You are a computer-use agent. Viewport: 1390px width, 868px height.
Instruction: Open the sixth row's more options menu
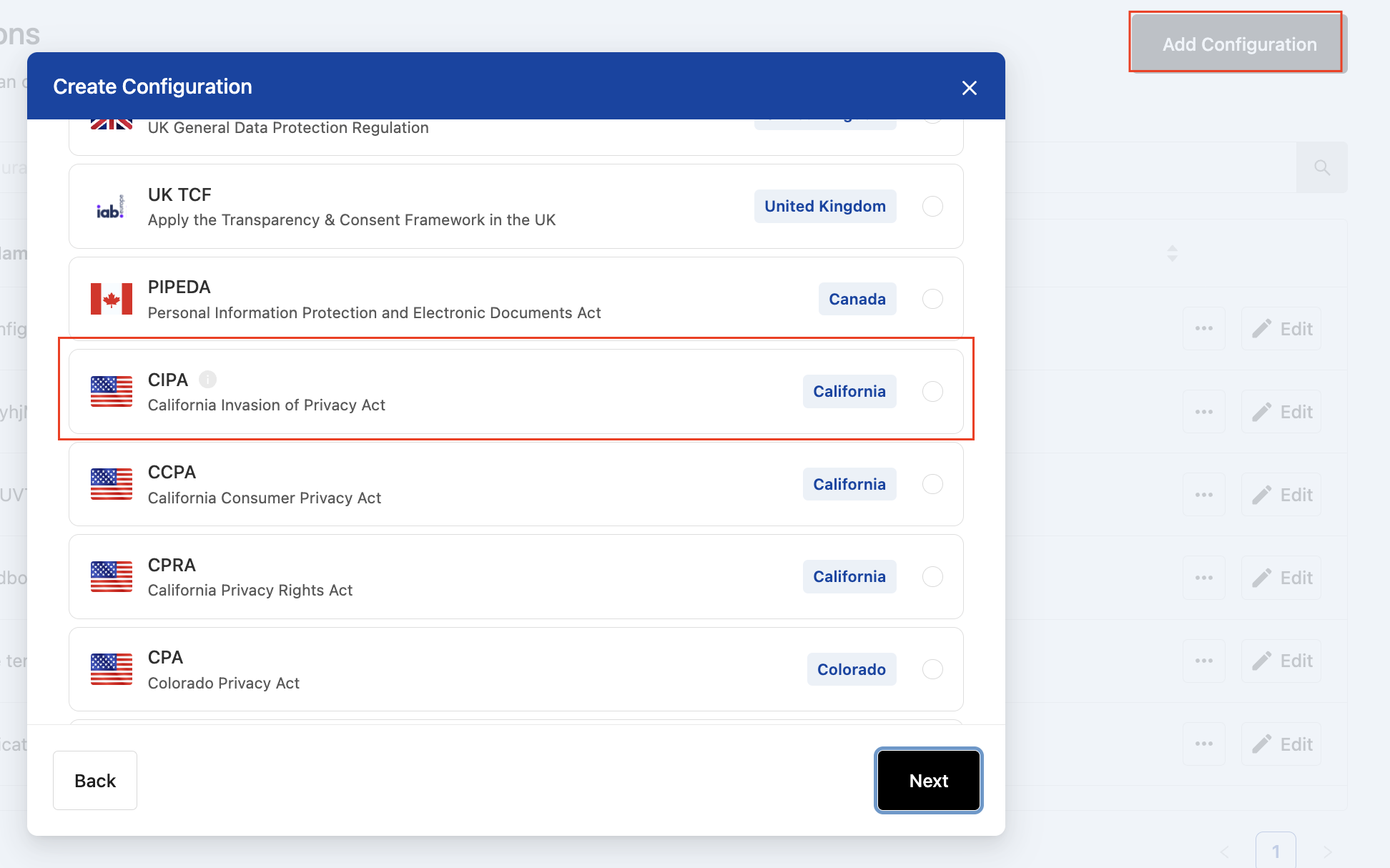coord(1204,744)
